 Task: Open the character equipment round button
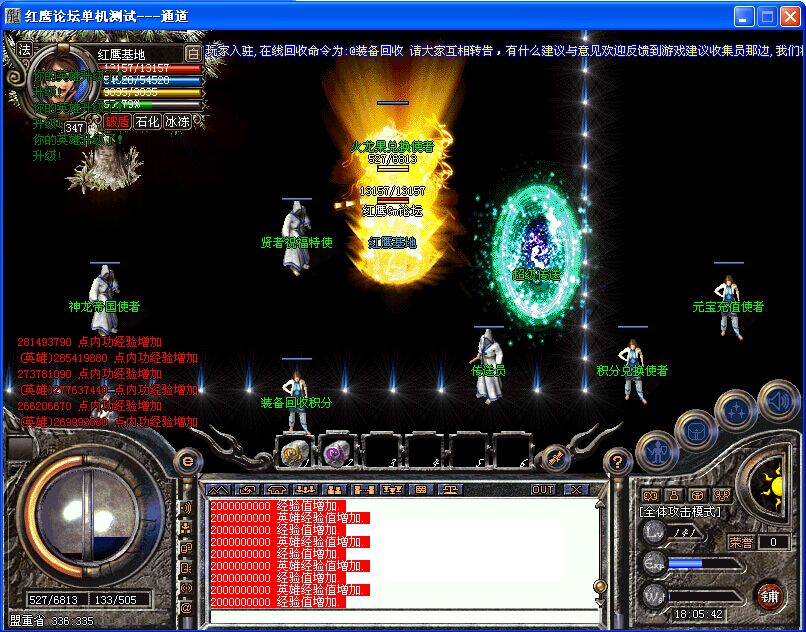click(x=656, y=453)
